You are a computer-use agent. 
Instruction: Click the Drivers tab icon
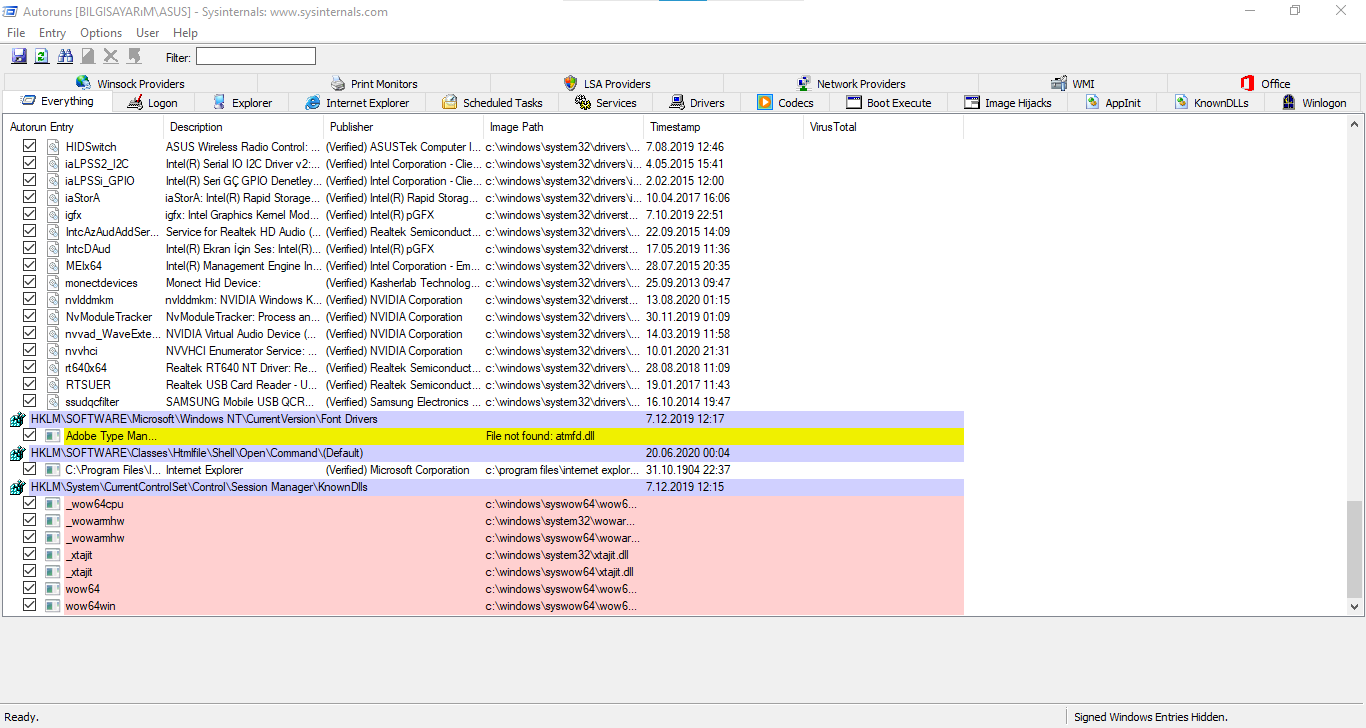(677, 102)
